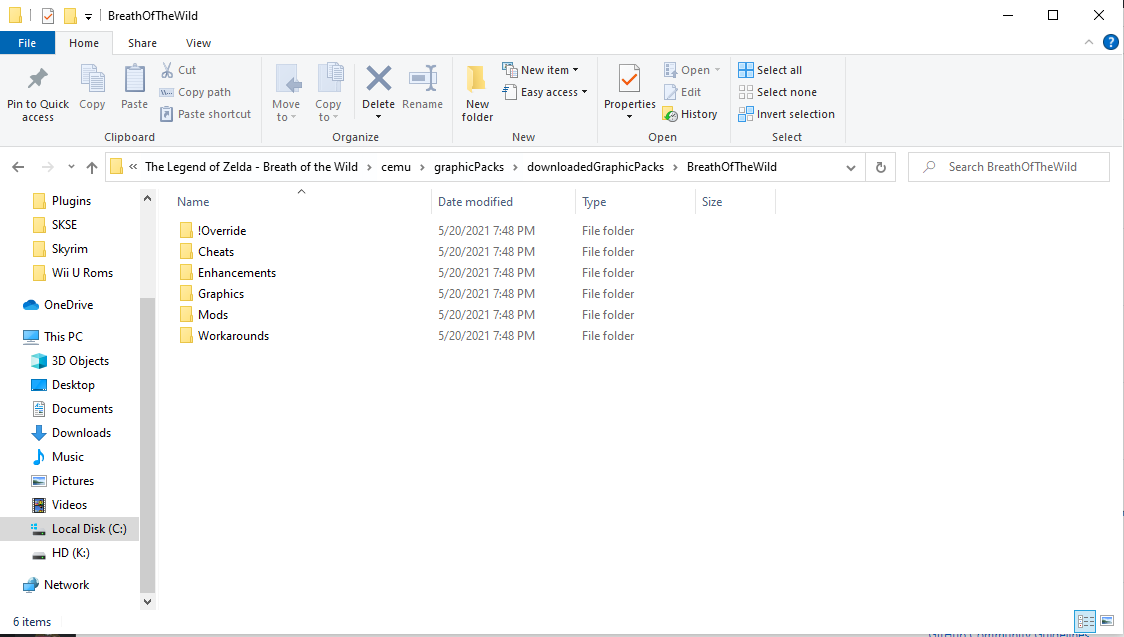The height and width of the screenshot is (637, 1124).
Task: Refresh the folder with the refresh icon
Action: click(880, 166)
